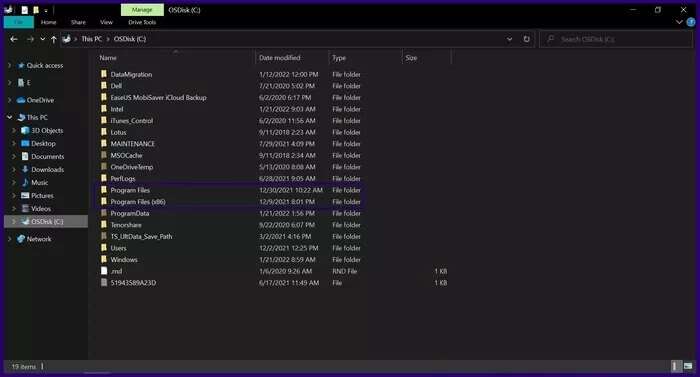Screen dimensions: 700x377
Task: Open the recent locations dropdown arrow
Action: [x=42, y=39]
